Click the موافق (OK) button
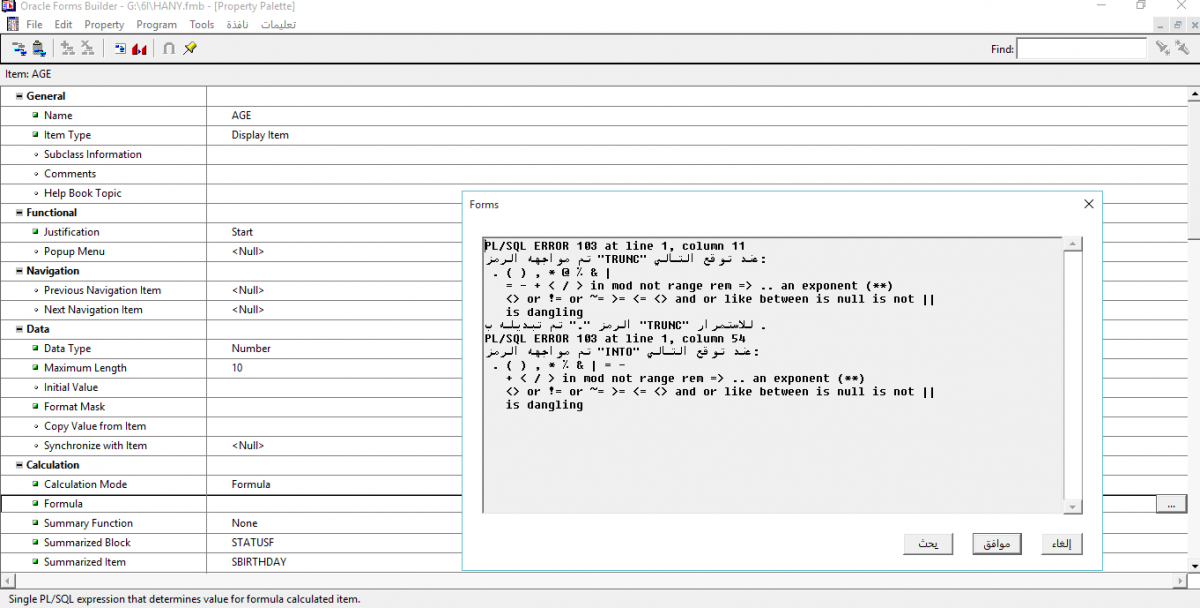Screen dimensions: 1200x608 pyautogui.click(x=997, y=544)
